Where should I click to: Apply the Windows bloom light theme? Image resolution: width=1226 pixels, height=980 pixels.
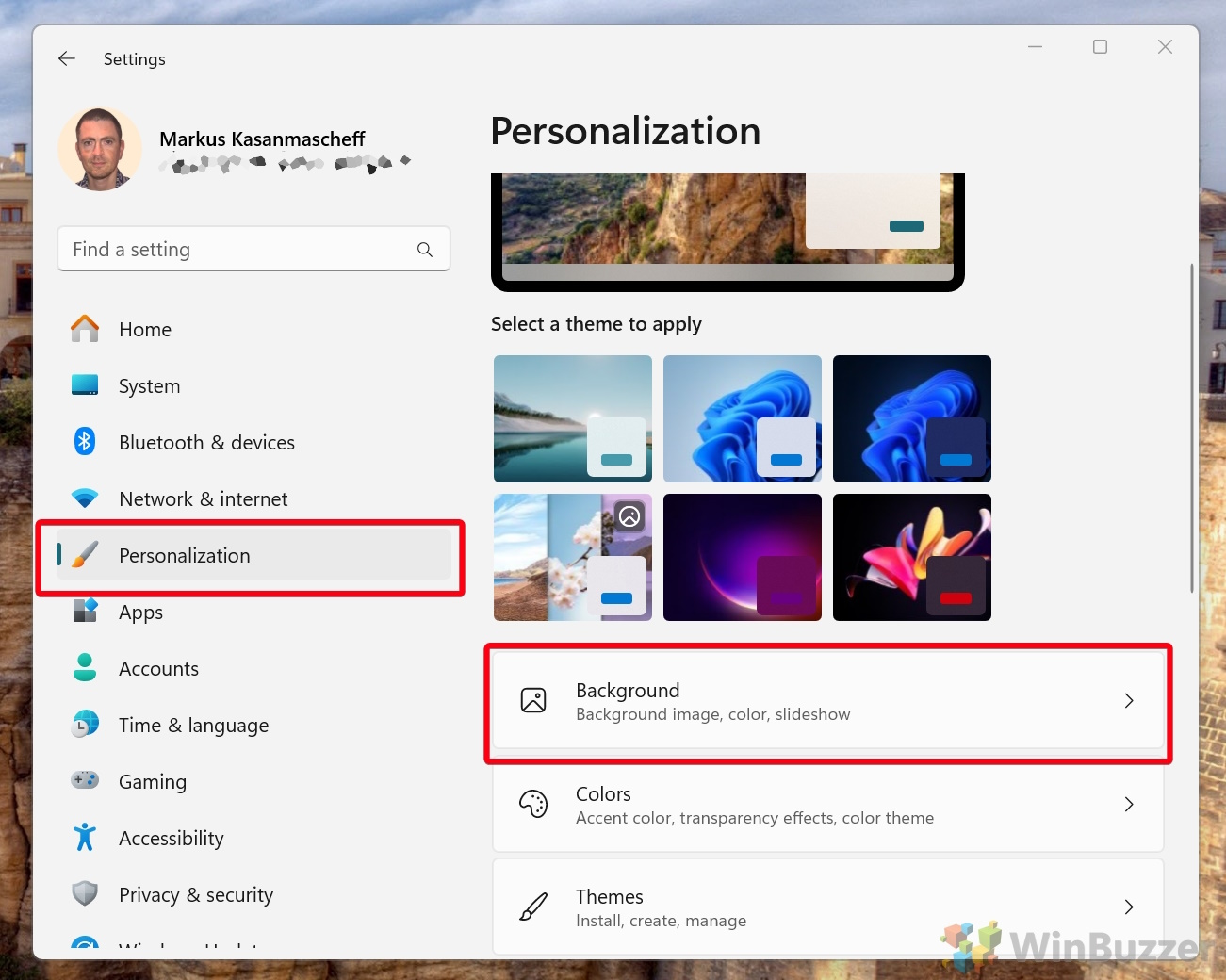click(743, 418)
